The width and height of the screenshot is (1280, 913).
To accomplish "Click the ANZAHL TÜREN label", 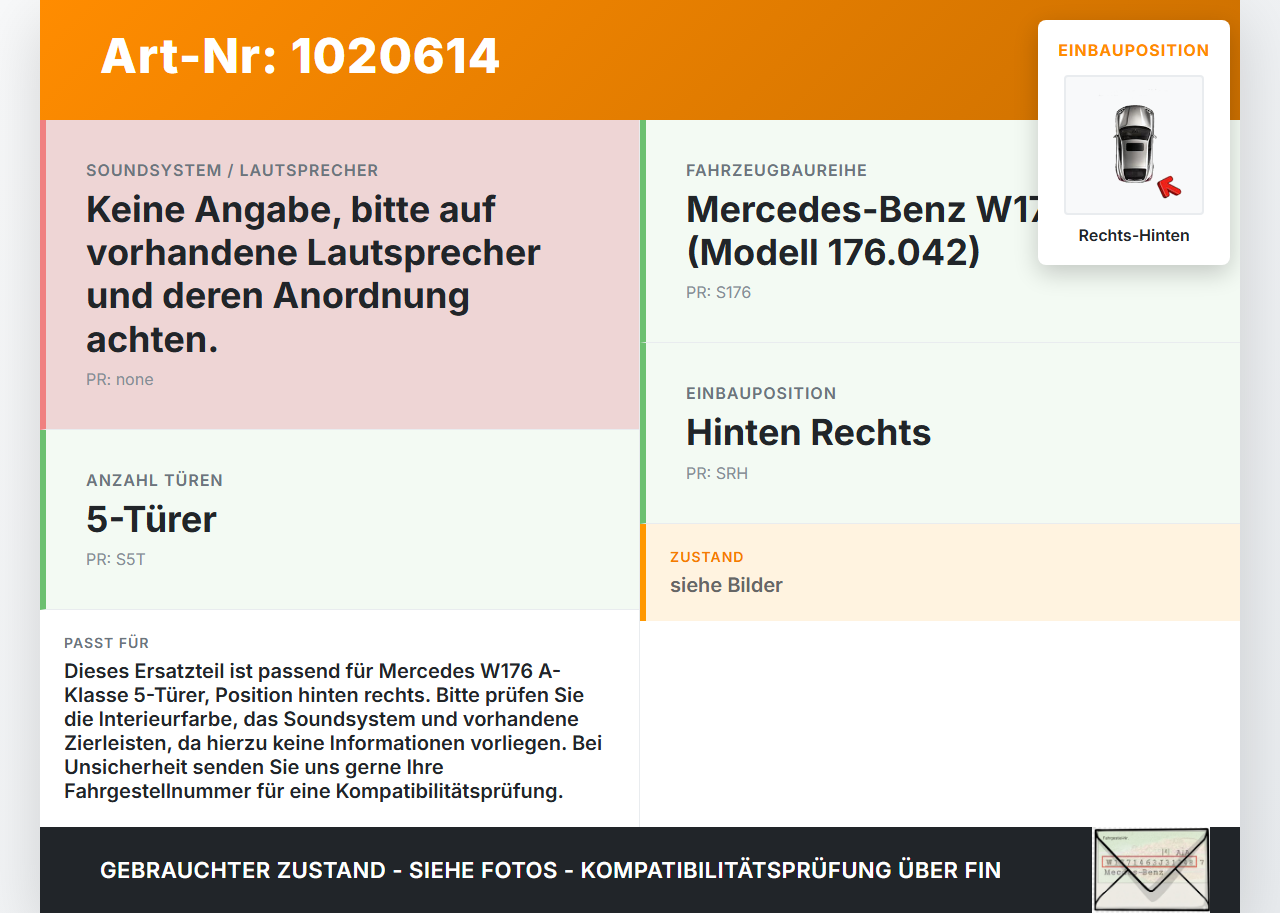I will [x=154, y=481].
